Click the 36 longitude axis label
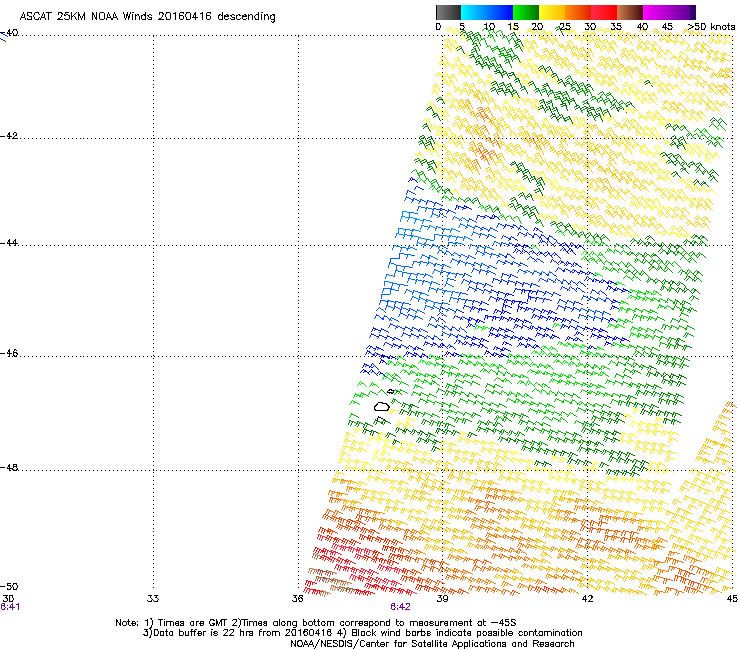Viewport: 740px width, 650px height. (x=298, y=599)
